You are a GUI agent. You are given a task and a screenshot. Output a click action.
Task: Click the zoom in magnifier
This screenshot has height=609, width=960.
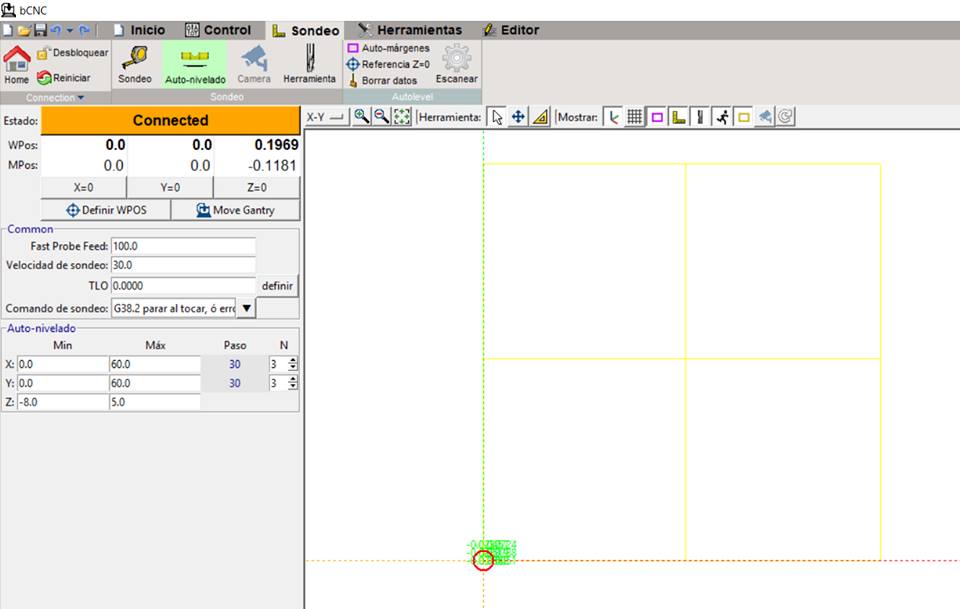click(362, 117)
